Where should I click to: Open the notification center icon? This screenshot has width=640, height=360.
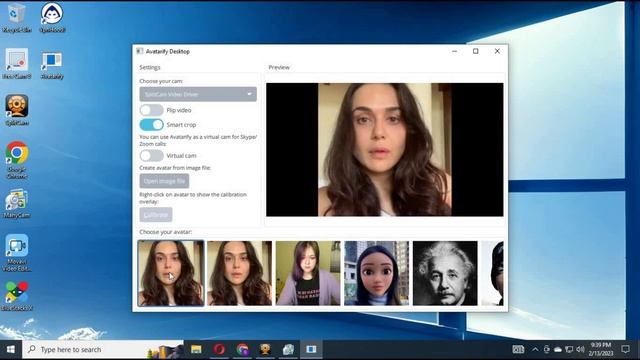tap(625, 349)
